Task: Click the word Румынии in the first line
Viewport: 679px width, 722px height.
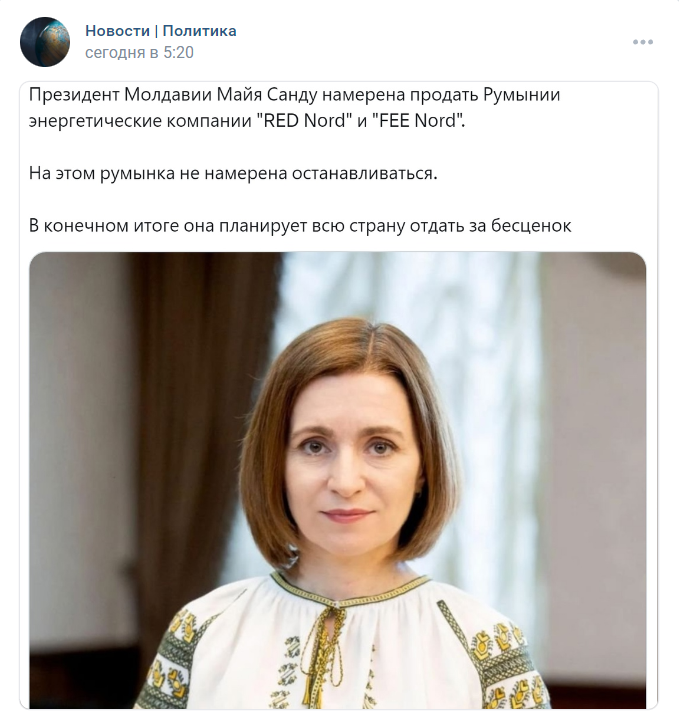Action: tap(522, 95)
